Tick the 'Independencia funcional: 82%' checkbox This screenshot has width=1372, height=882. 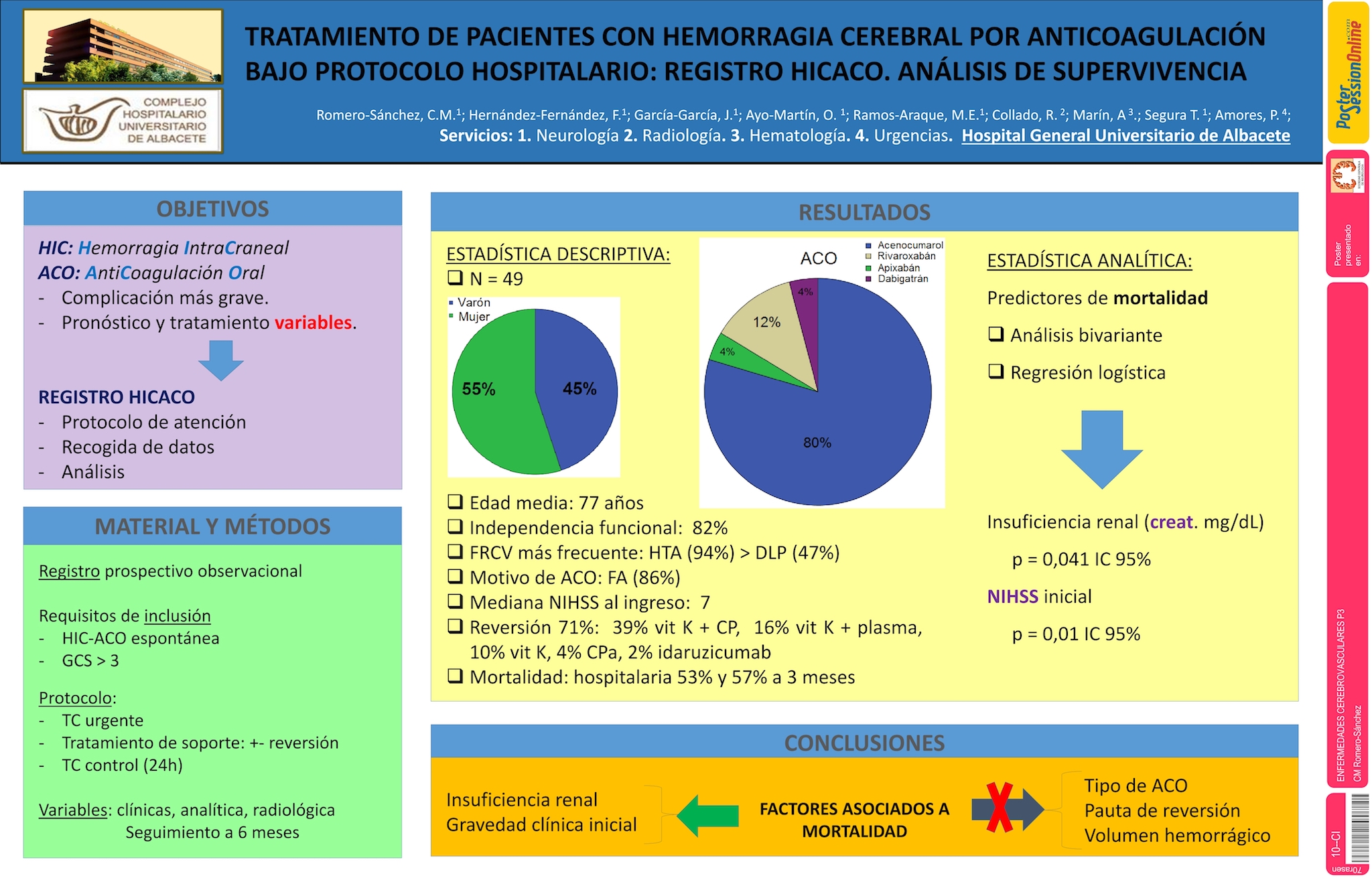click(x=456, y=526)
